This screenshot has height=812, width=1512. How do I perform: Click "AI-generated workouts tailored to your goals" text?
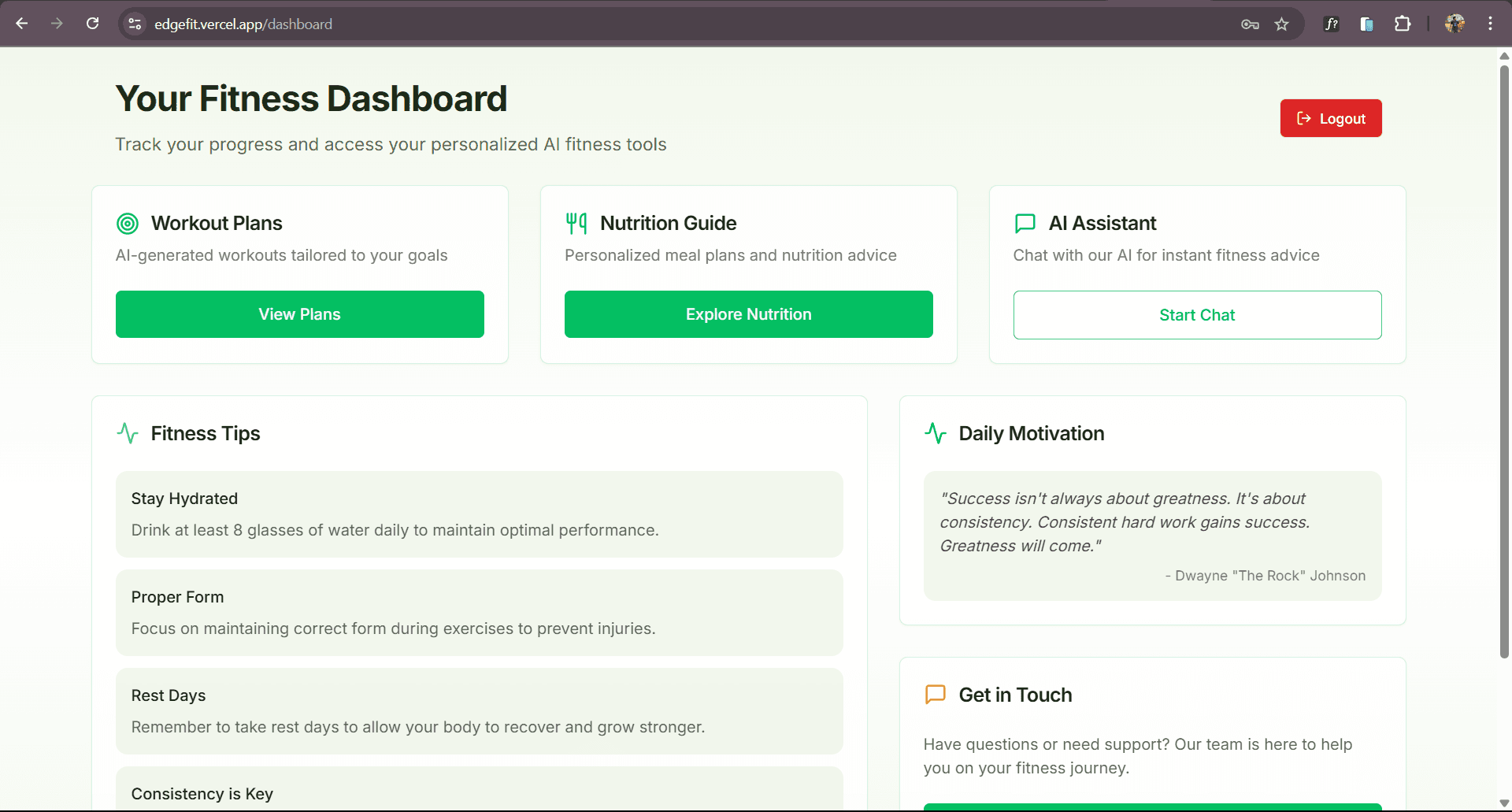coord(281,255)
